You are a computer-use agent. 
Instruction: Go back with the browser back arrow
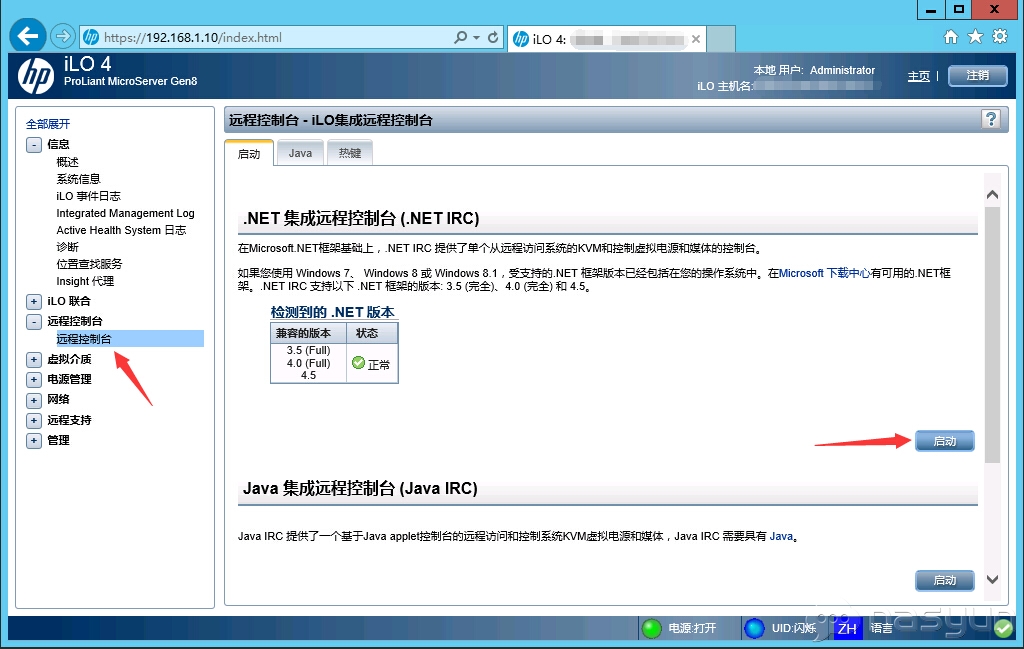coord(28,35)
